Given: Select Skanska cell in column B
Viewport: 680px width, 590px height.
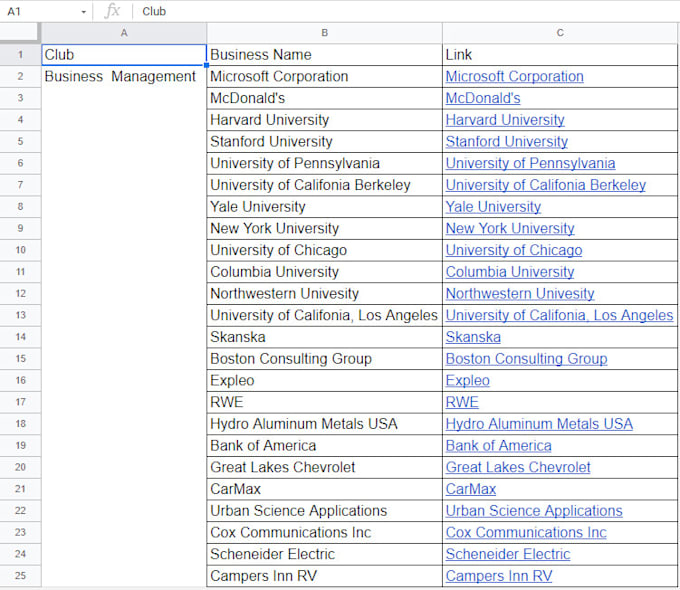Looking at the screenshot, I should point(324,337).
